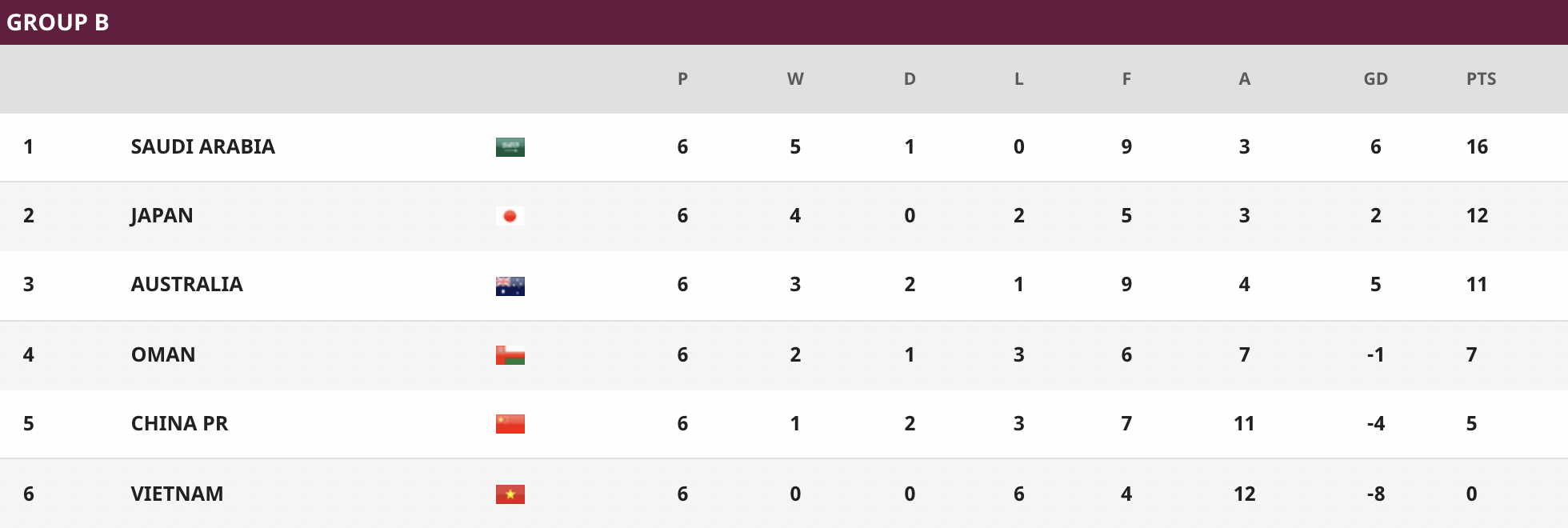This screenshot has height=528, width=1568.
Task: Select the OMAN team name
Action: [163, 354]
